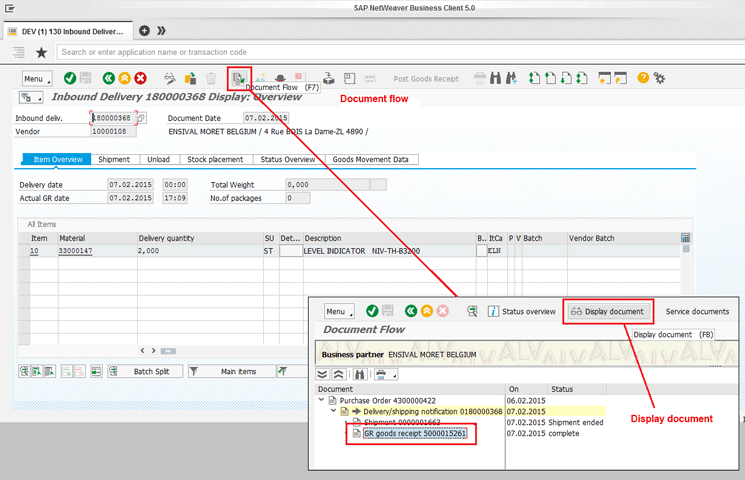Click the Help question mark icon
The height and width of the screenshot is (480, 745).
(x=643, y=78)
